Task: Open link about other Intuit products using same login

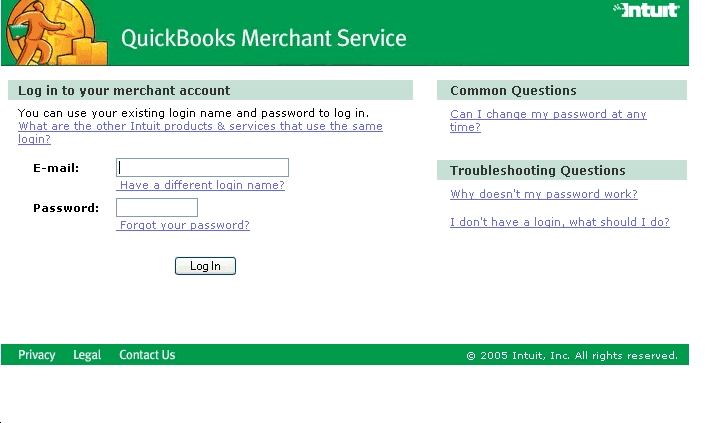Action: click(200, 132)
